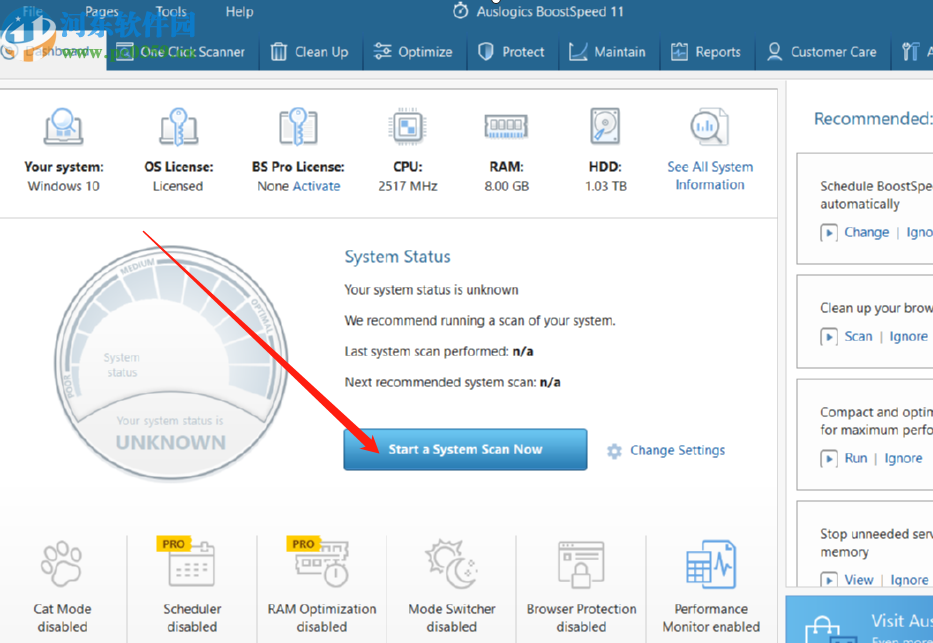Click the play icon next to Run
933x643 pixels.
pyautogui.click(x=829, y=459)
